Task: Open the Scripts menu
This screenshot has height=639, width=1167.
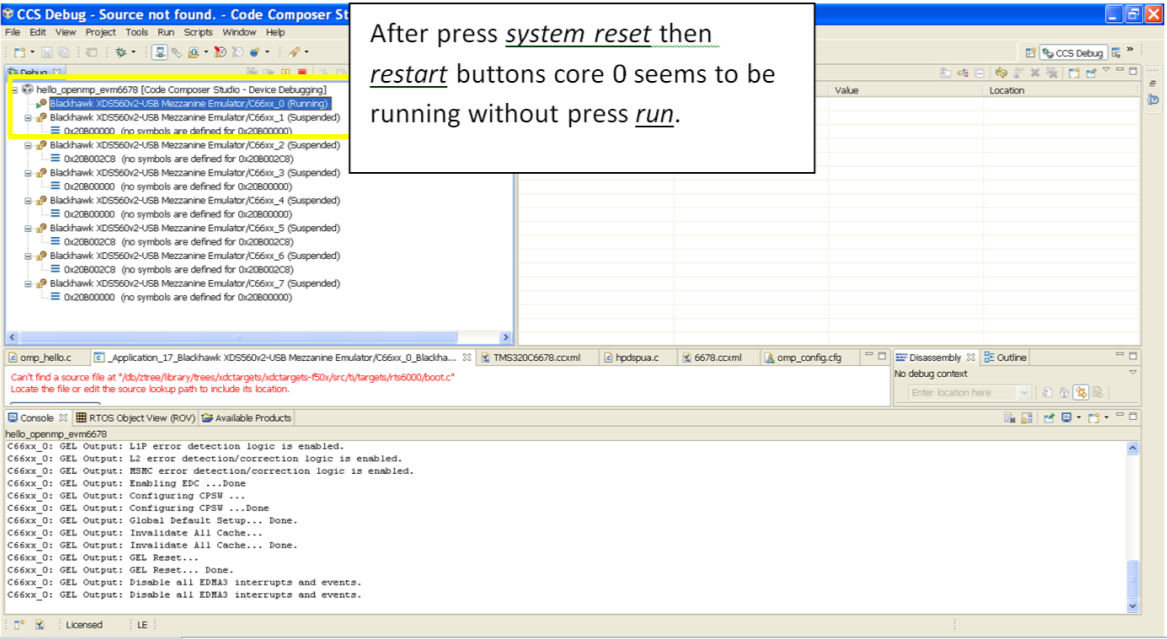Action: (198, 32)
